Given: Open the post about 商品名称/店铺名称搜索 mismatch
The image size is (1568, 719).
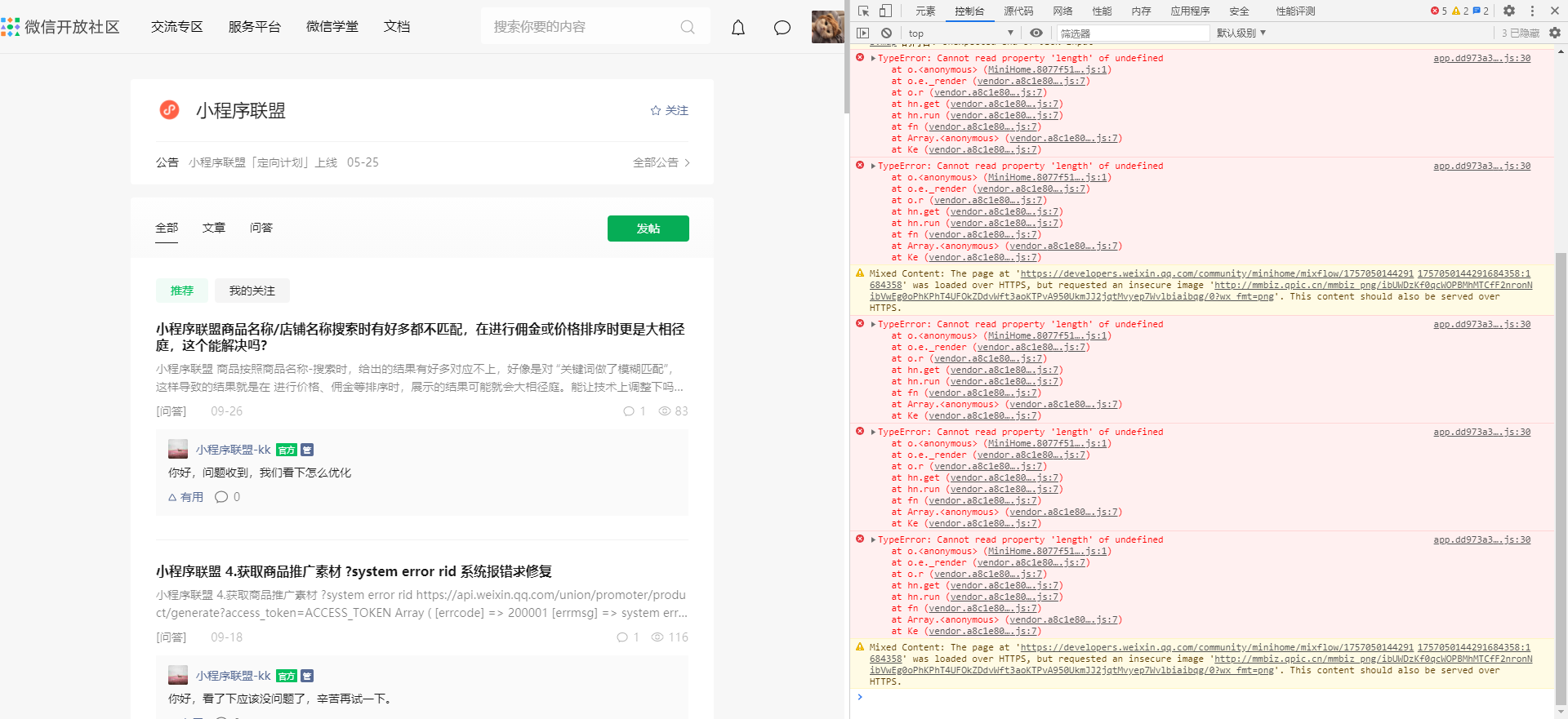Looking at the screenshot, I should [x=421, y=337].
